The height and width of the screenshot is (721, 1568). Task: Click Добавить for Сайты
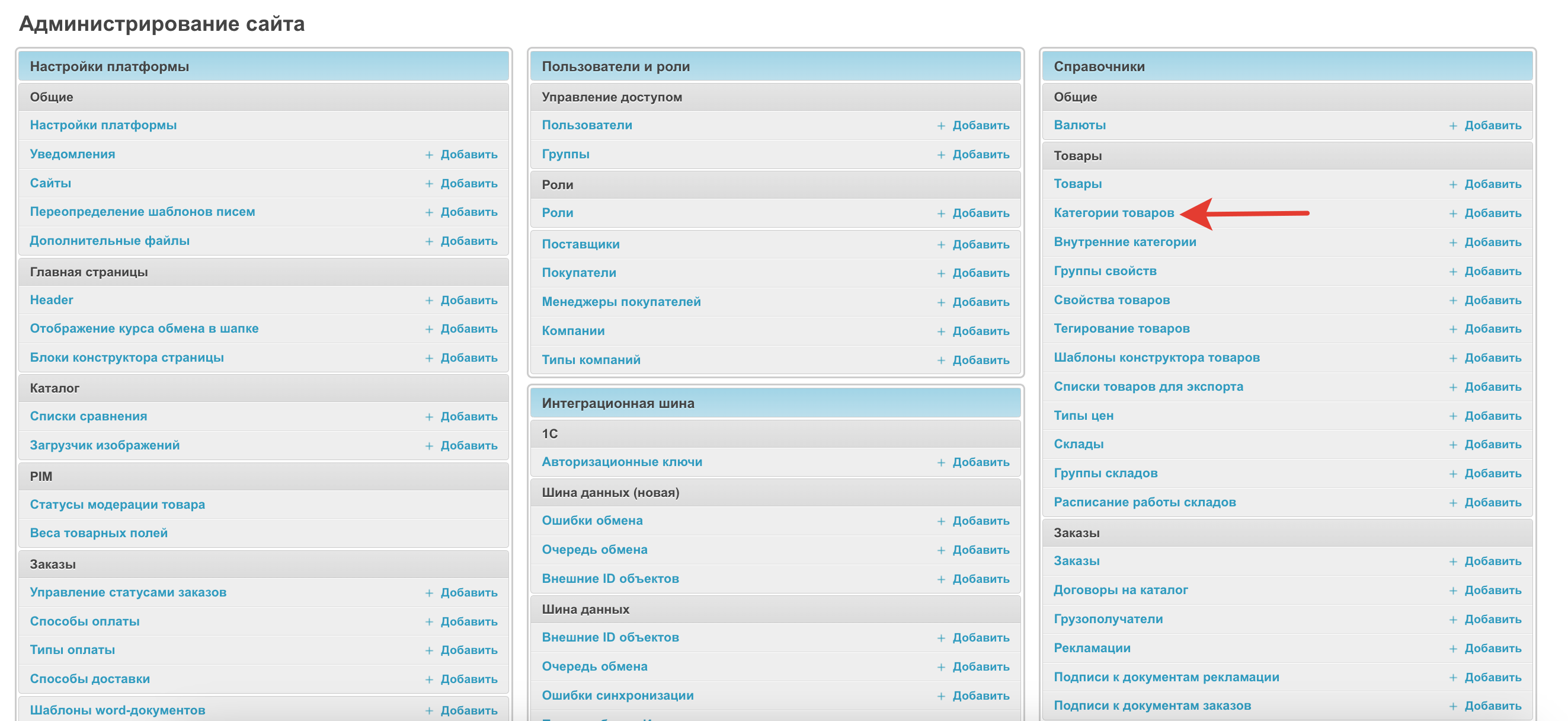[469, 183]
